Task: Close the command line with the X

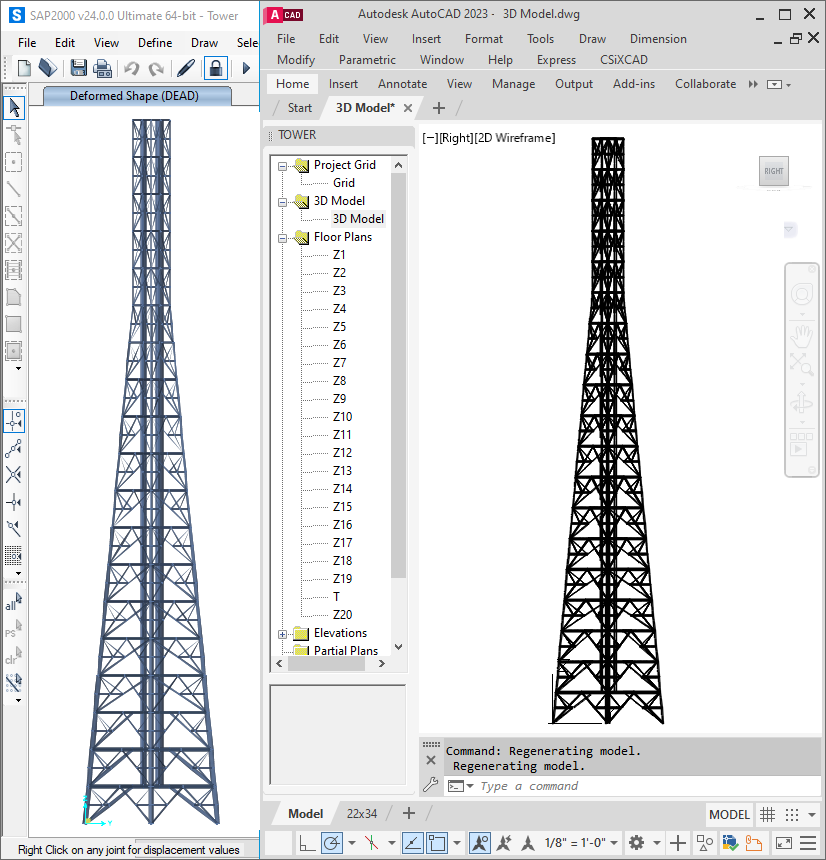Action: 431,760
